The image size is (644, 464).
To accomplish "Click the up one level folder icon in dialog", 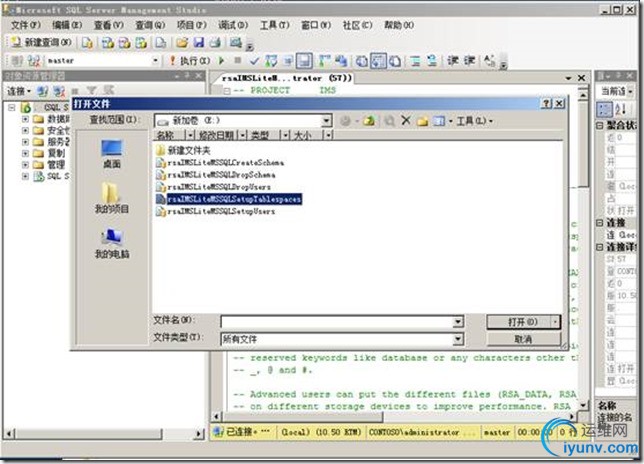I will point(369,120).
